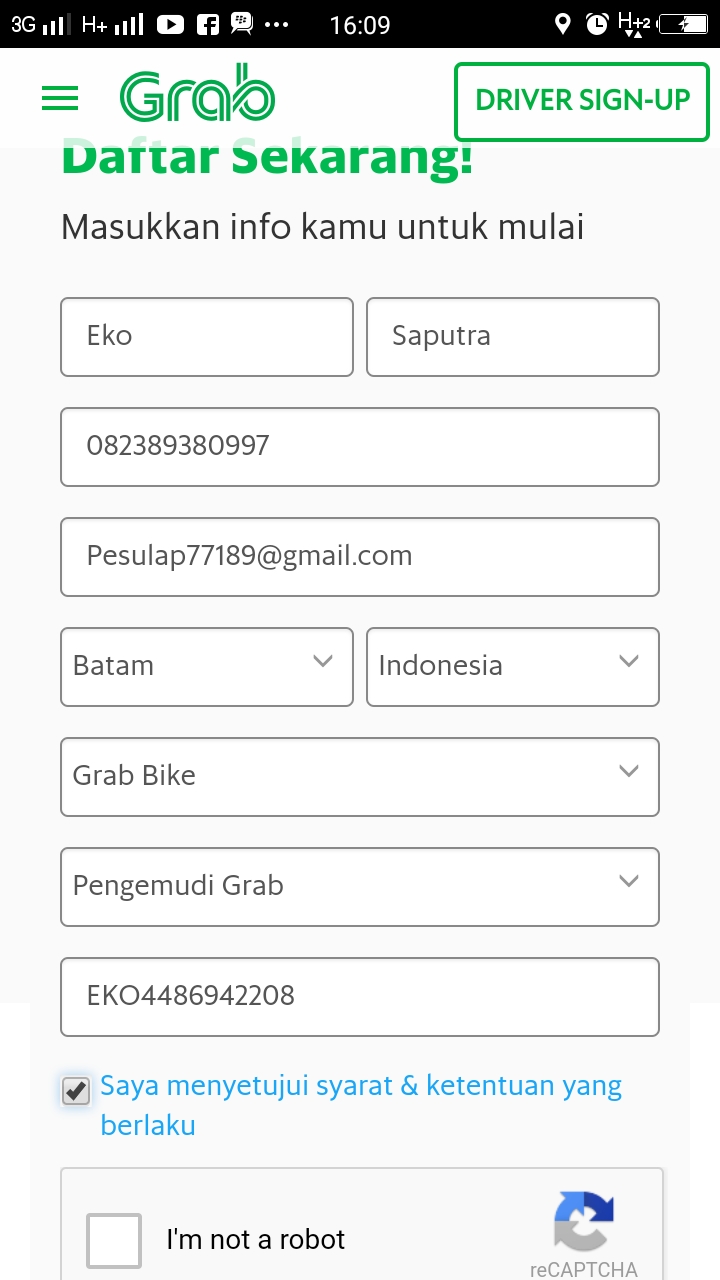720x1280 pixels.
Task: Open the hamburger navigation menu
Action: (59, 98)
